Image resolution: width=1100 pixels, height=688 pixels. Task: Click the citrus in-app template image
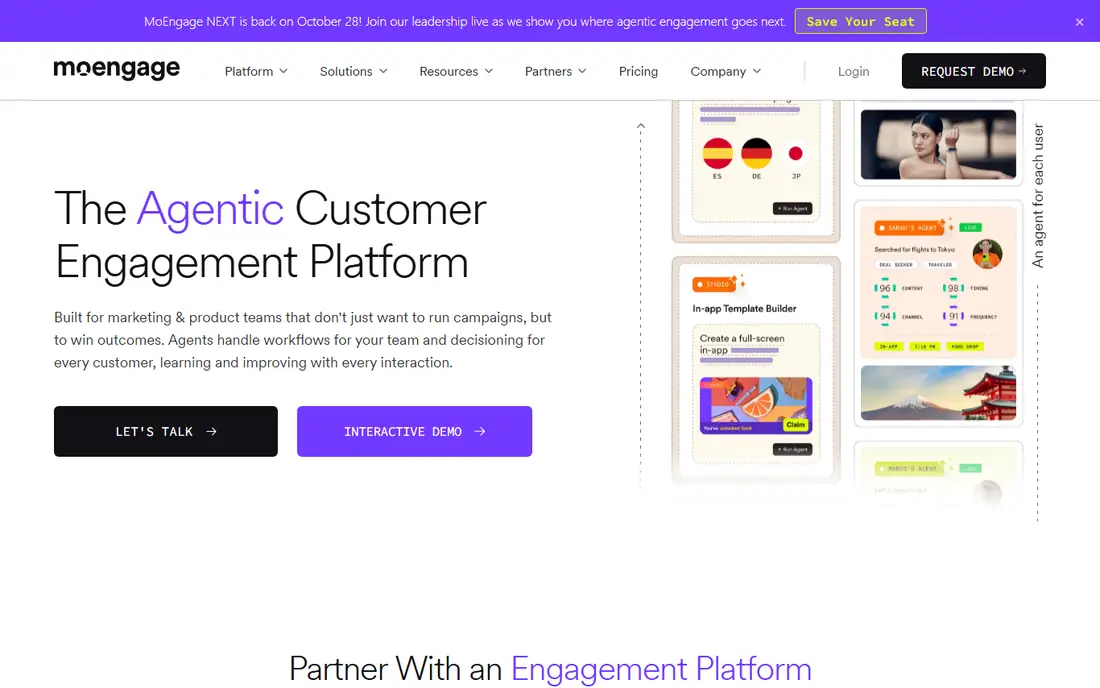click(756, 405)
